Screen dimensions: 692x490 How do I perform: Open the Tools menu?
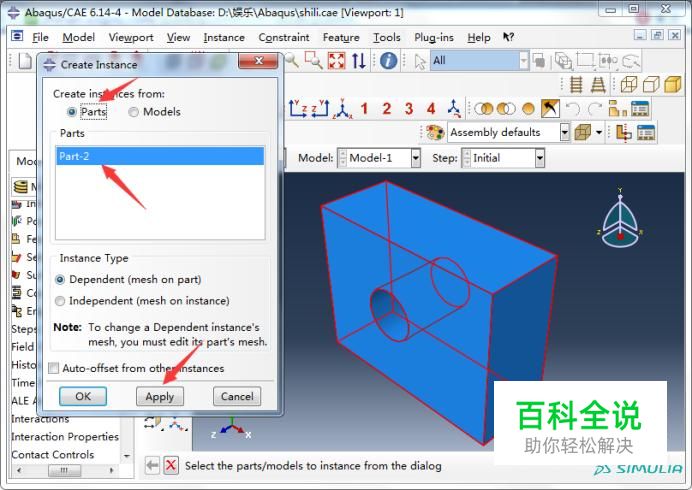[x=387, y=38]
